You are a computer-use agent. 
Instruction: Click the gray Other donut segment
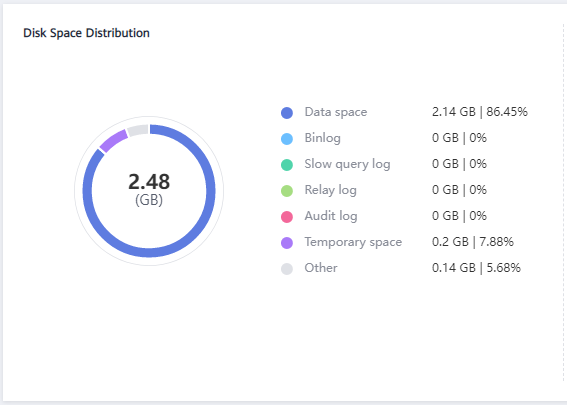[x=138, y=131]
